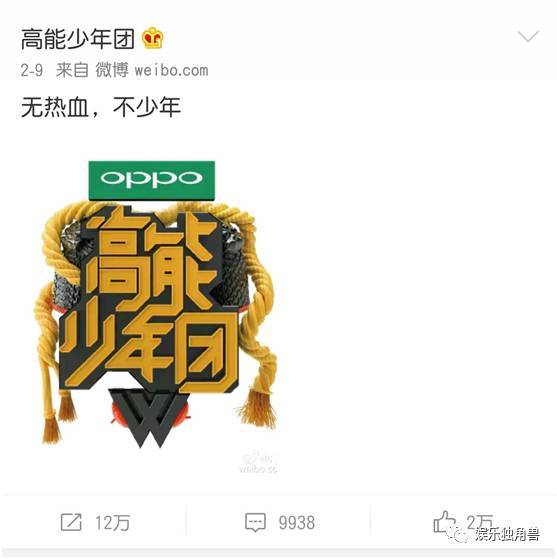Follow the 微博 weibo.com source link
The image size is (557, 559).
[x=152, y=70]
